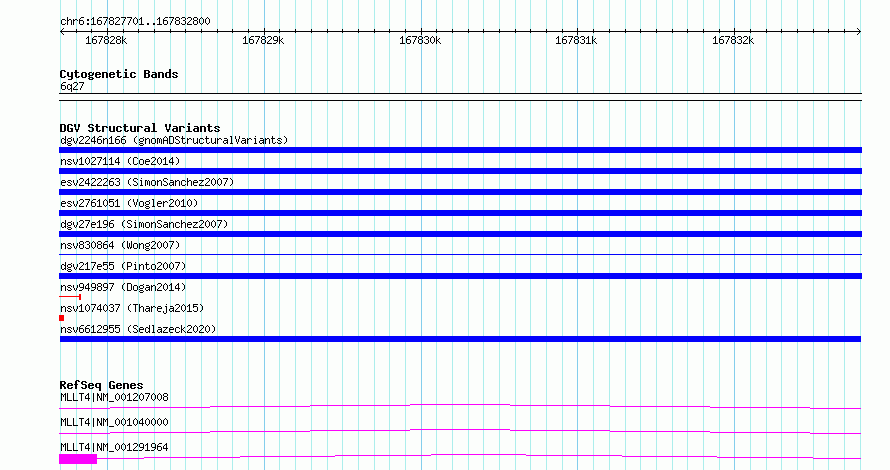Click the blue bar under dgv27e196
The width and height of the screenshot is (890, 470).
pyautogui.click(x=460, y=234)
